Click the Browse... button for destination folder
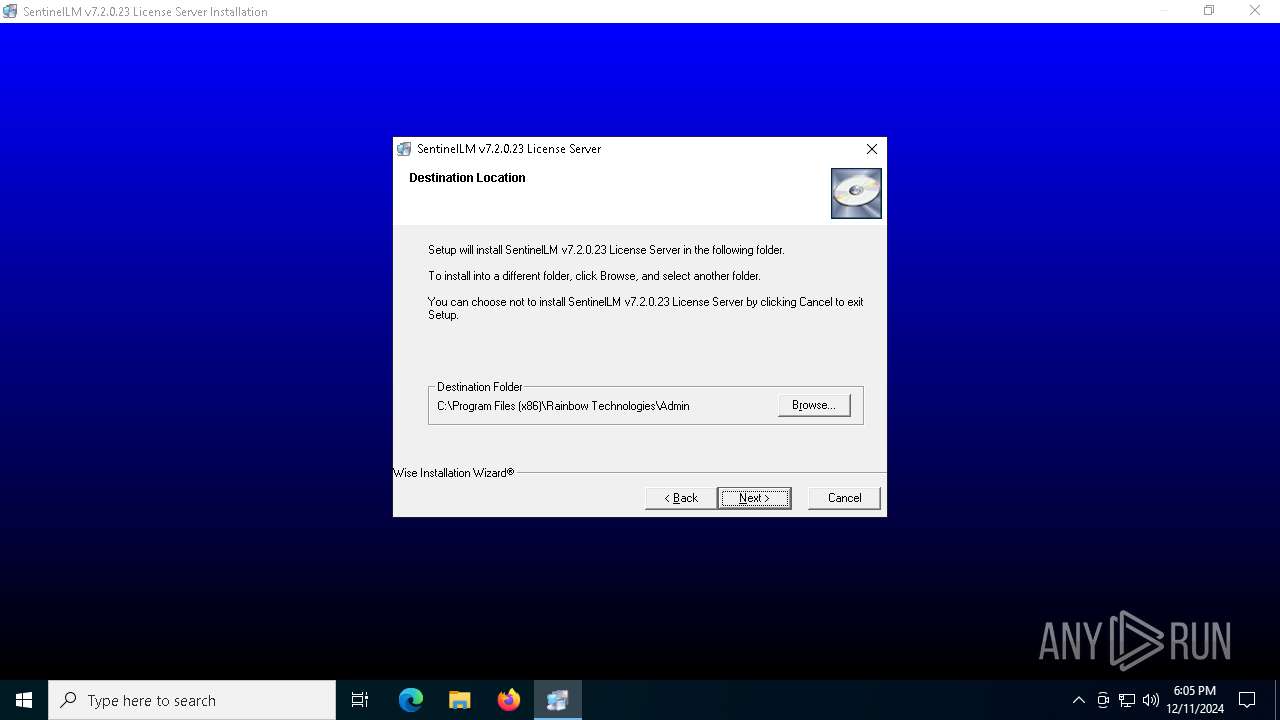Viewport: 1280px width, 720px height. point(814,405)
